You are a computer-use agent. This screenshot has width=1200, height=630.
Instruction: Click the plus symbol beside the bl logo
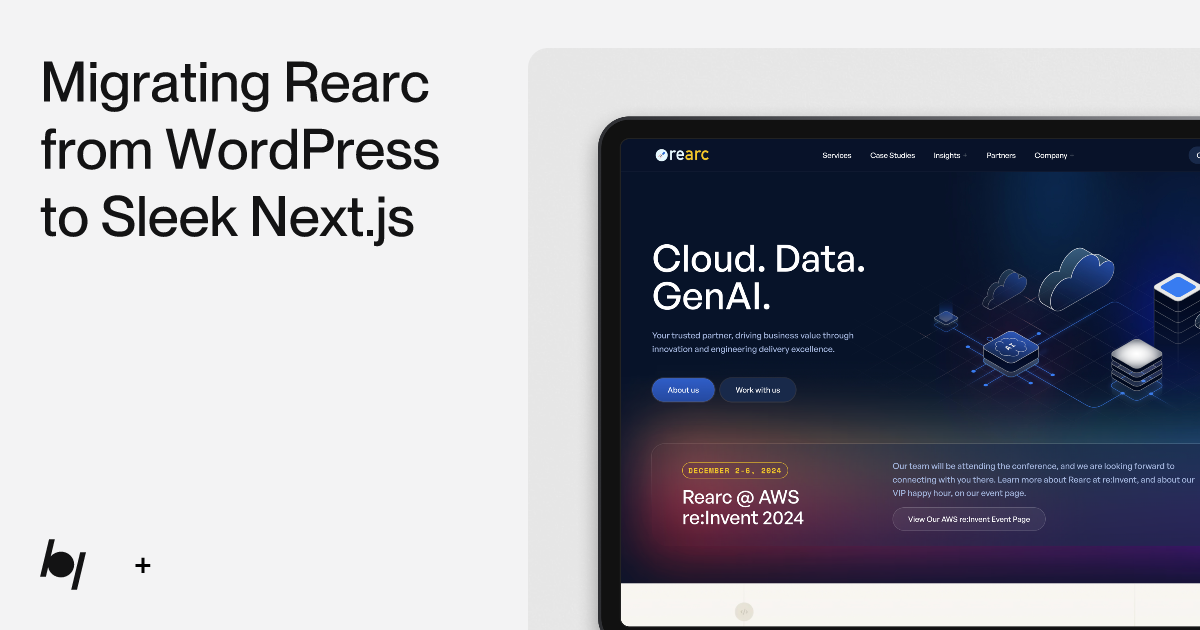tap(143, 565)
